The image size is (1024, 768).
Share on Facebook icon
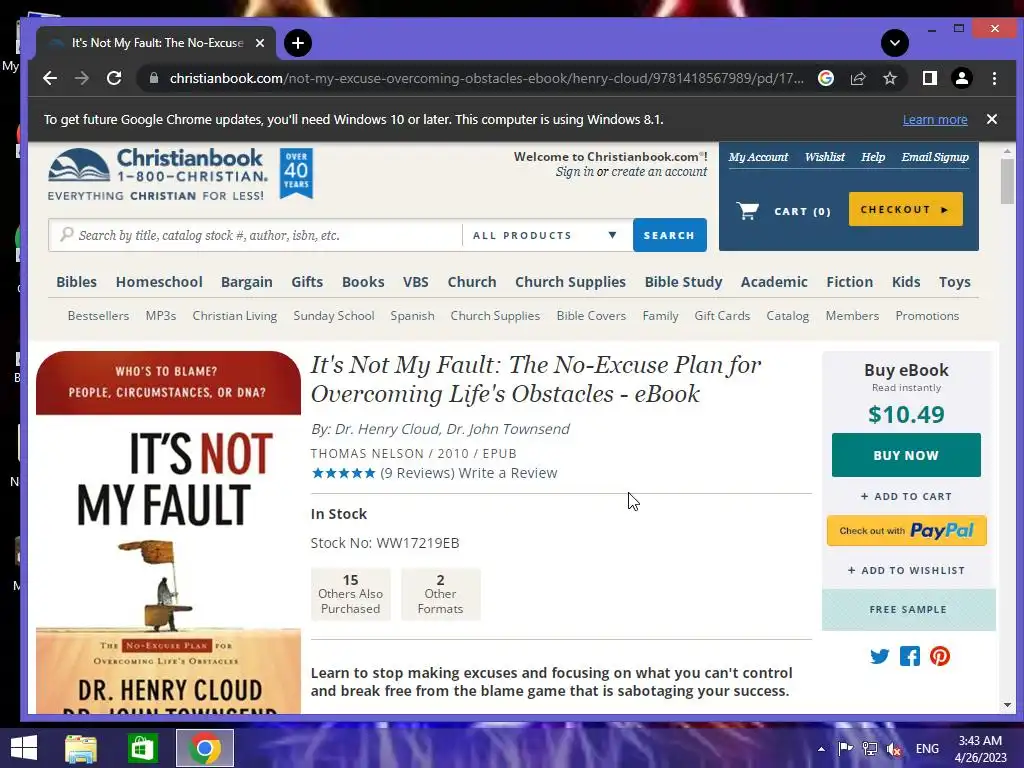point(909,656)
